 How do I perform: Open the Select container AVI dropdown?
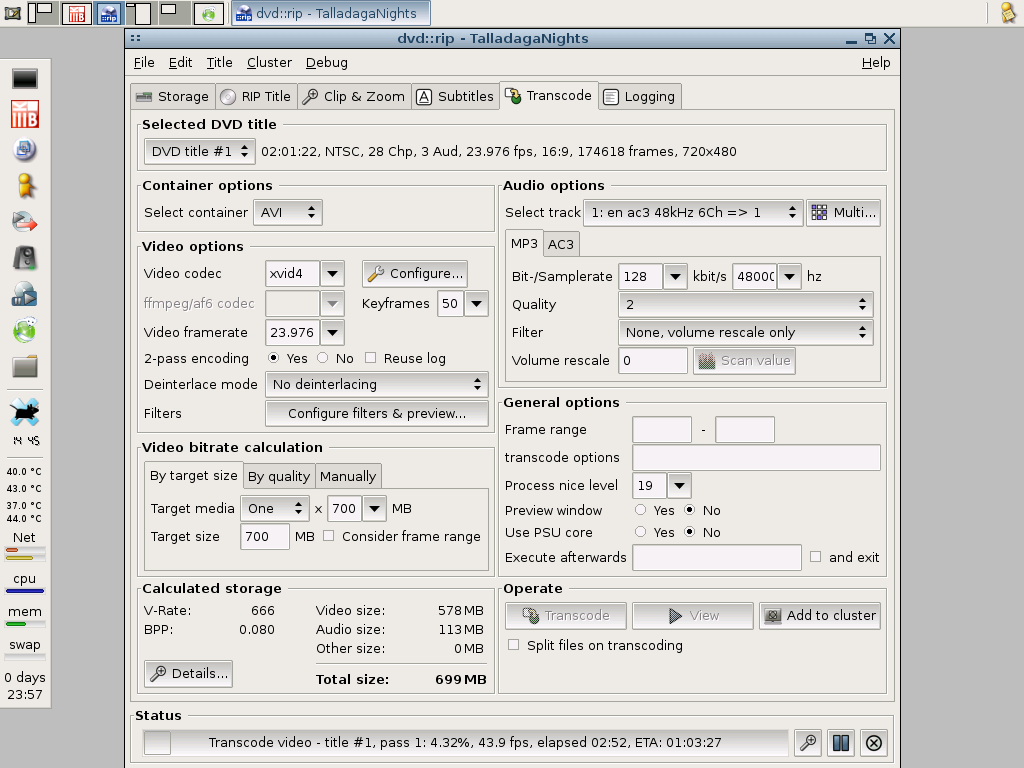tap(287, 212)
